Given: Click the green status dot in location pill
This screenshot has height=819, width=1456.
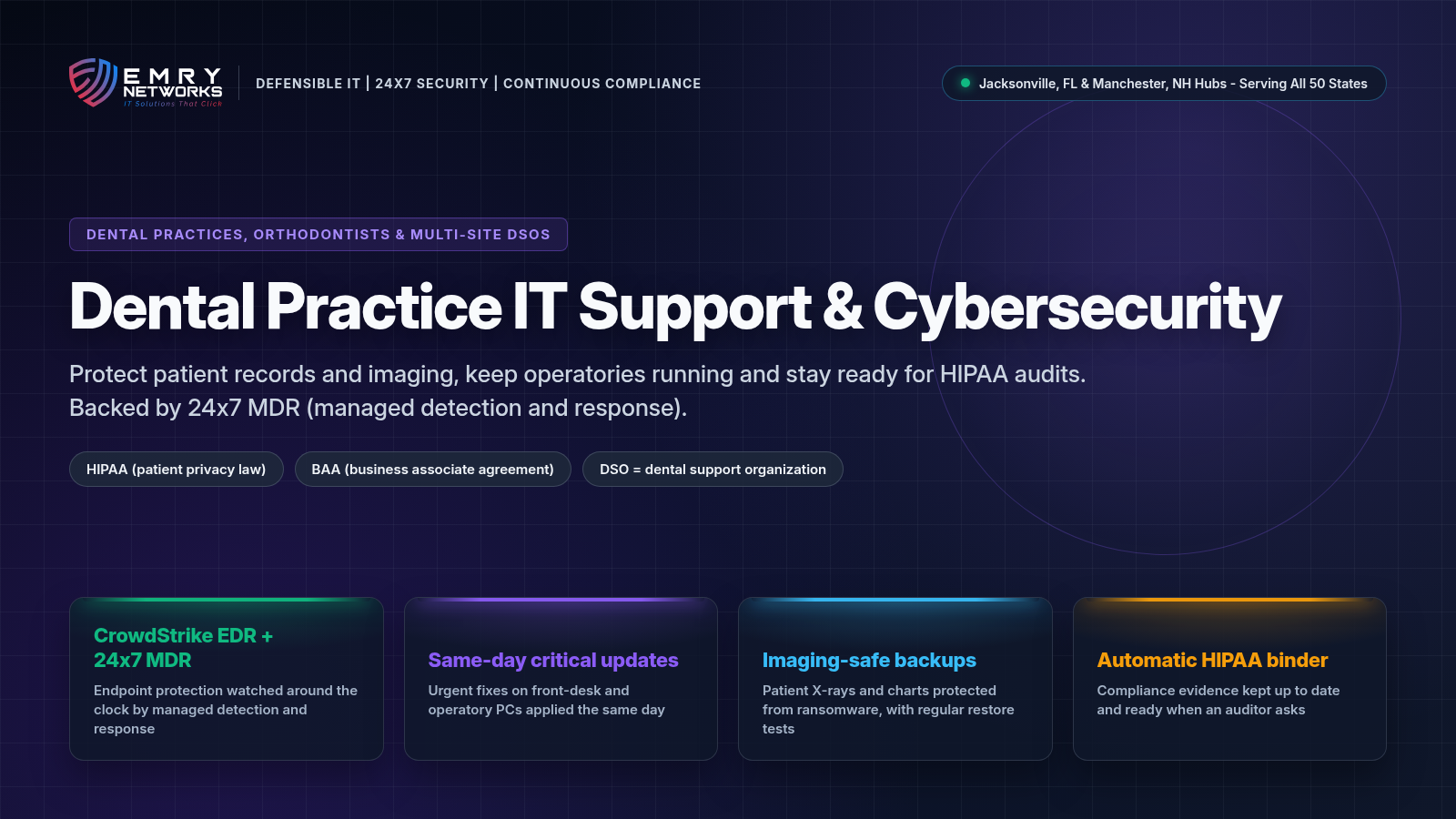Looking at the screenshot, I should coord(966,83).
